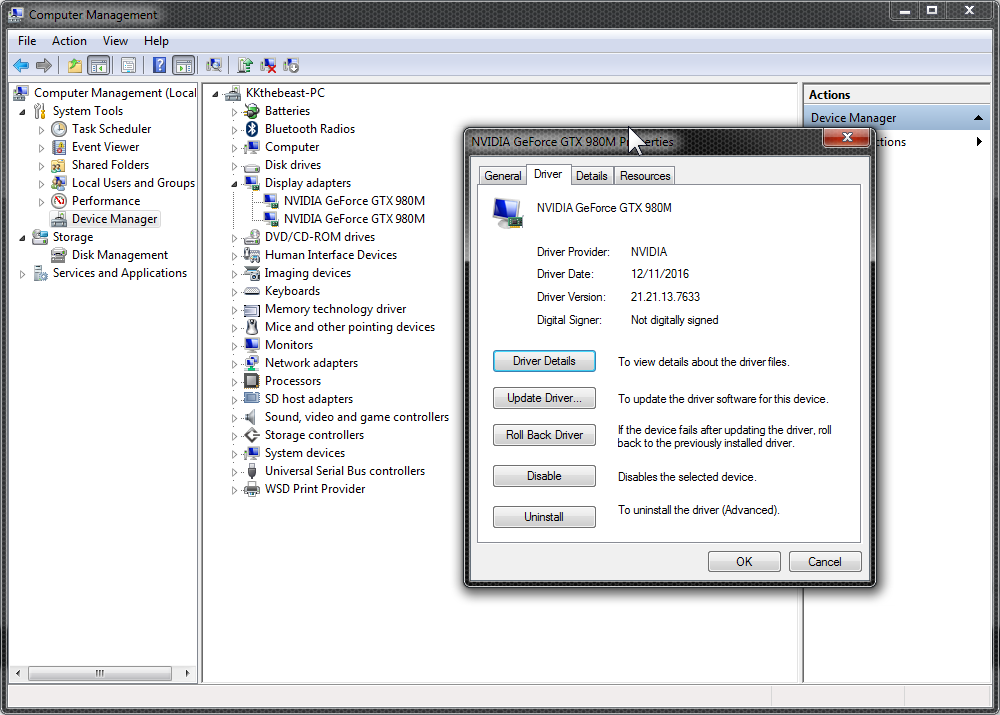Expand the Task Scheduler node
Viewport: 1000px width, 715px height.
pyautogui.click(x=41, y=129)
